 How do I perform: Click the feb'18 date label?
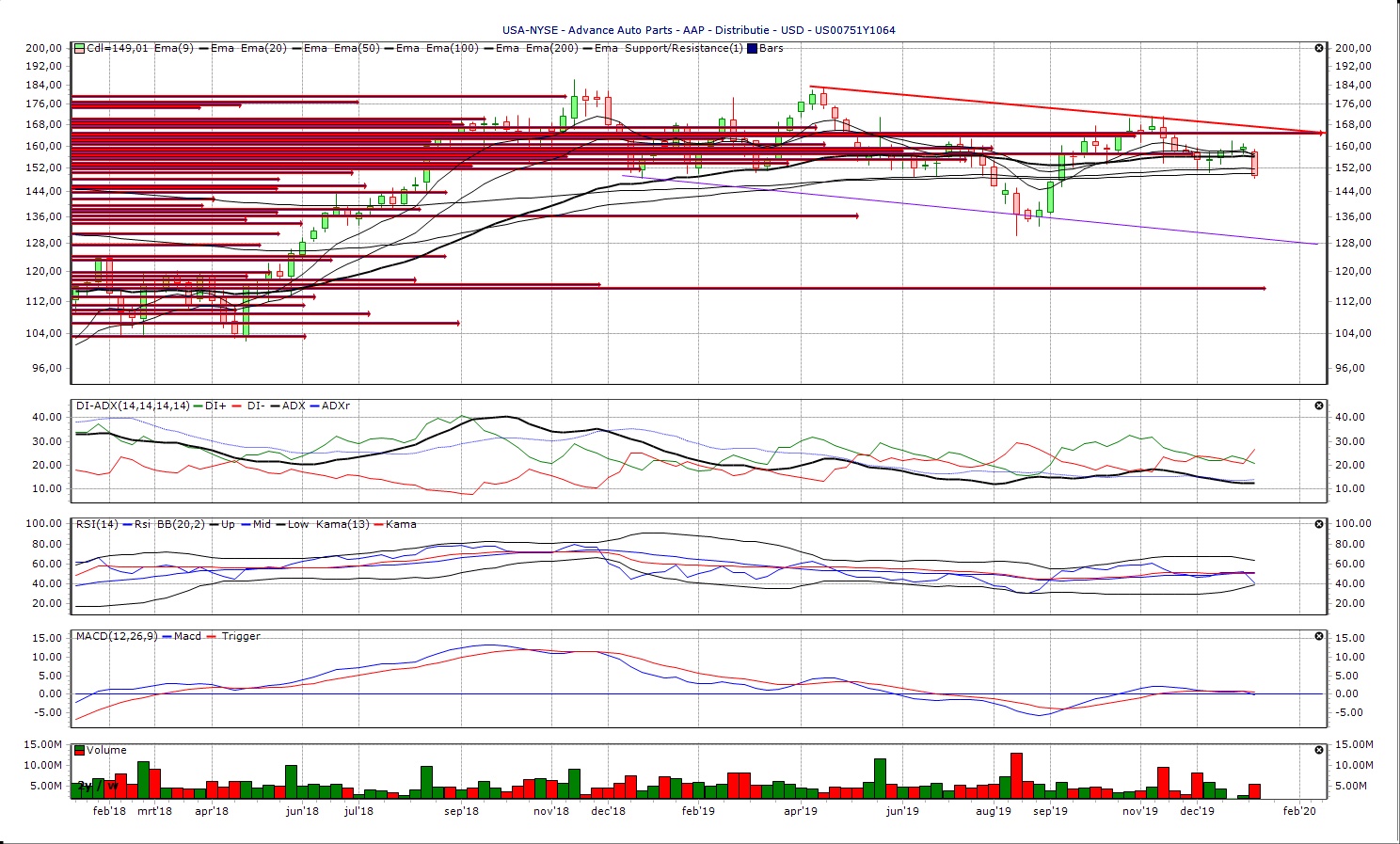[x=110, y=811]
